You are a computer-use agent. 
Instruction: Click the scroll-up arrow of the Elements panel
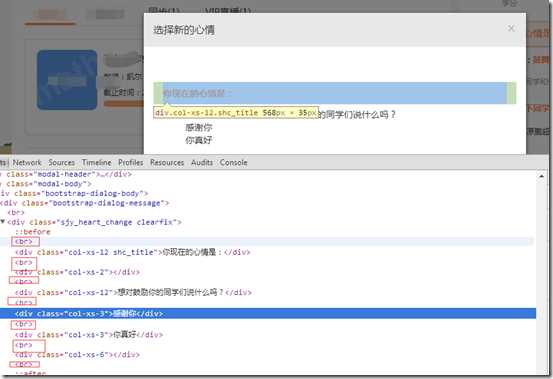[541, 176]
